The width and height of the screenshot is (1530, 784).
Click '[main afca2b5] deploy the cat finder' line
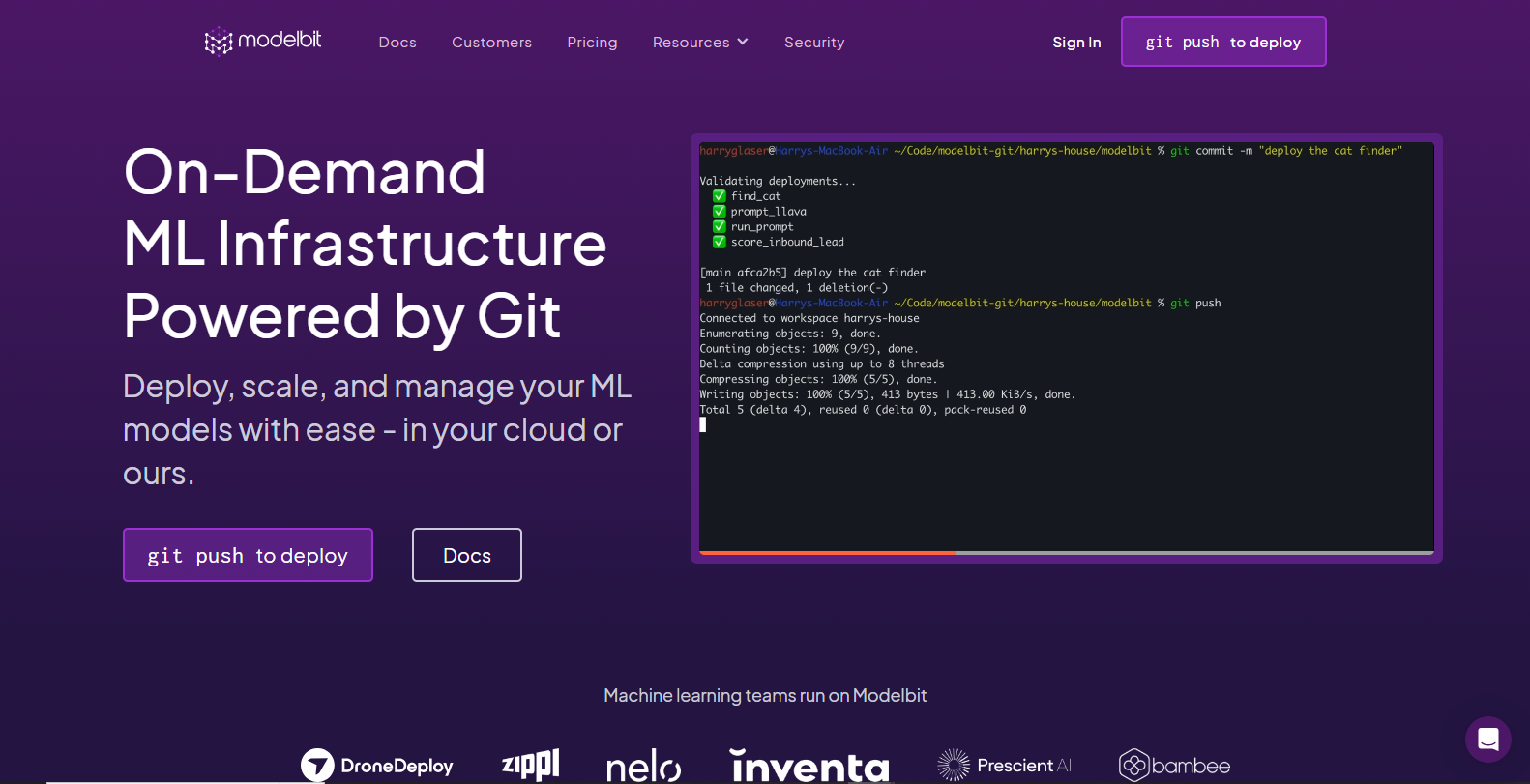click(x=812, y=273)
